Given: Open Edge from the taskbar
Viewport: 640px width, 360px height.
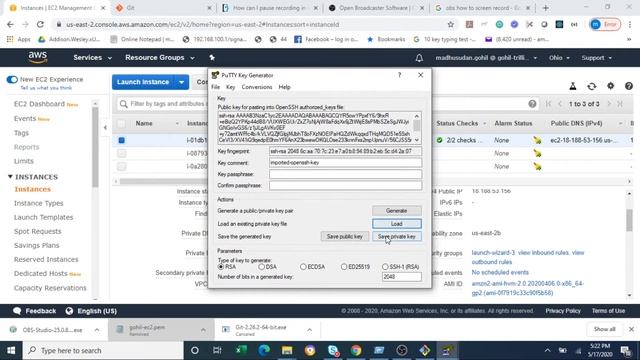Looking at the screenshot, I should coord(264,350).
